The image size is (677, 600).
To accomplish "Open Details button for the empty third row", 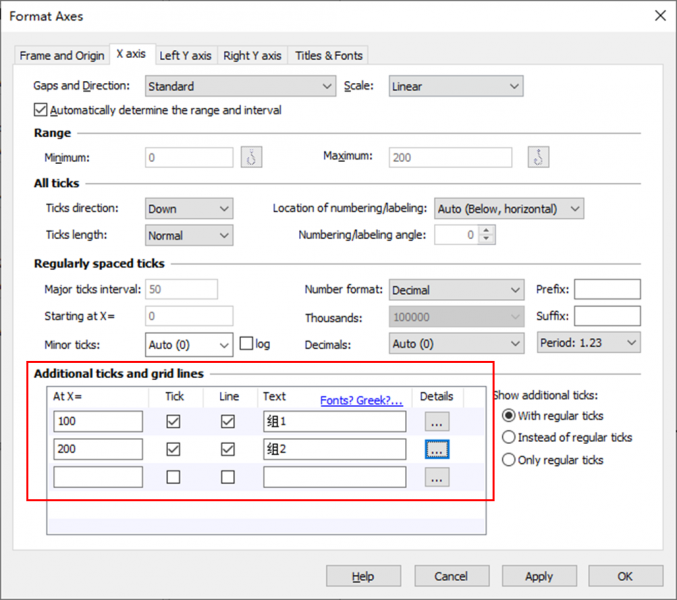I will (436, 477).
